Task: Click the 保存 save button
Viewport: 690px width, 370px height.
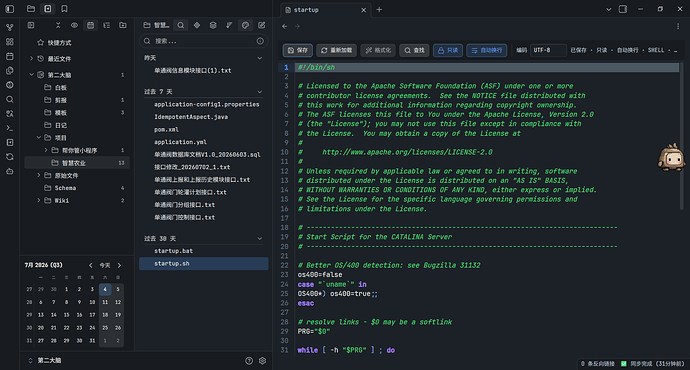Action: [297, 51]
